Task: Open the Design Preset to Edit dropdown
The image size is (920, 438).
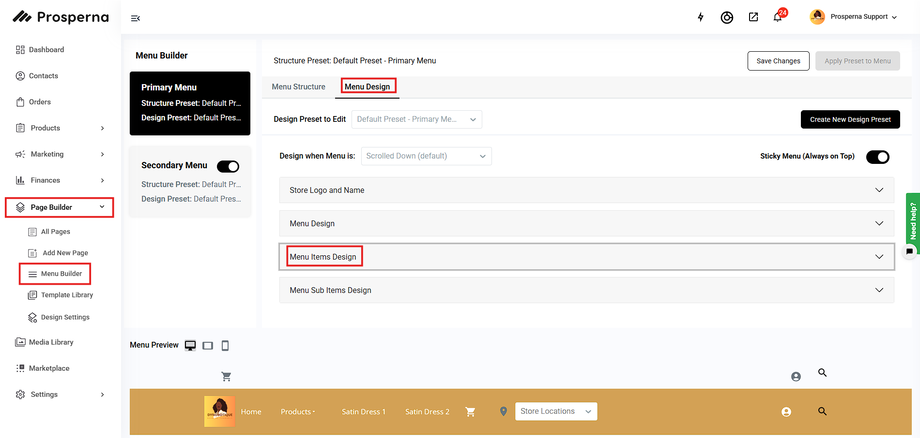Action: click(417, 119)
